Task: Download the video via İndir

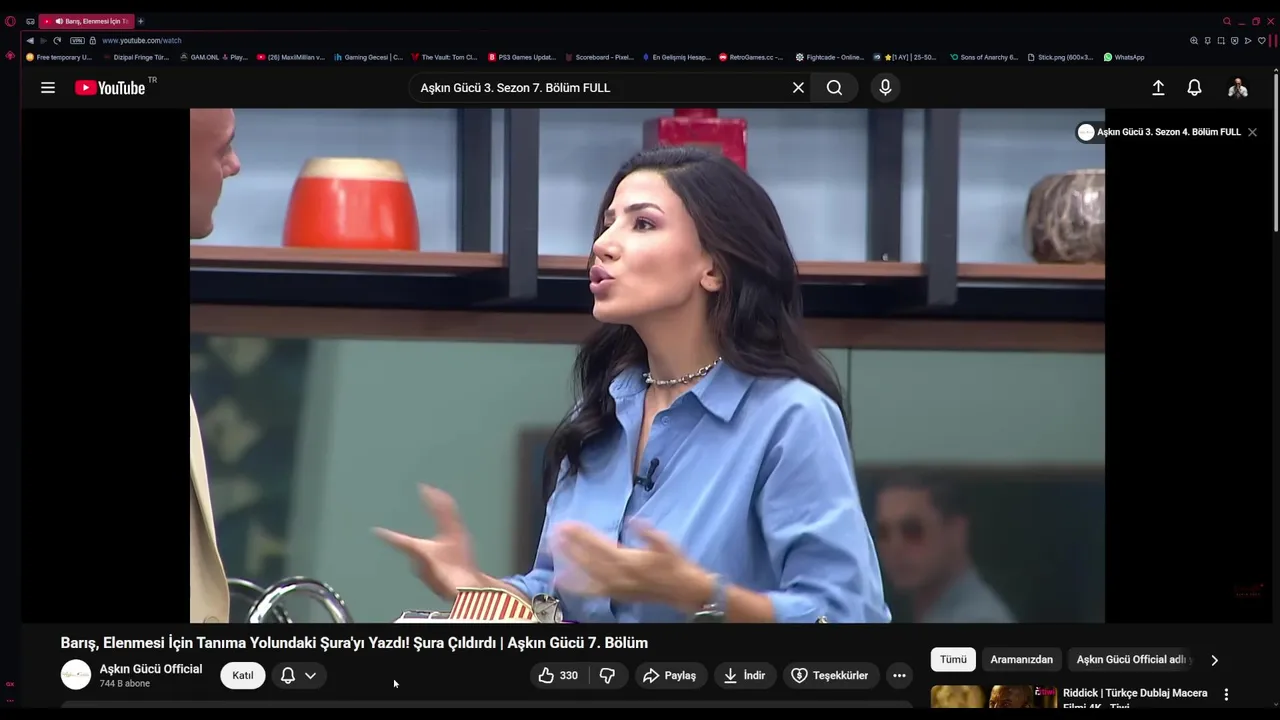Action: [744, 676]
